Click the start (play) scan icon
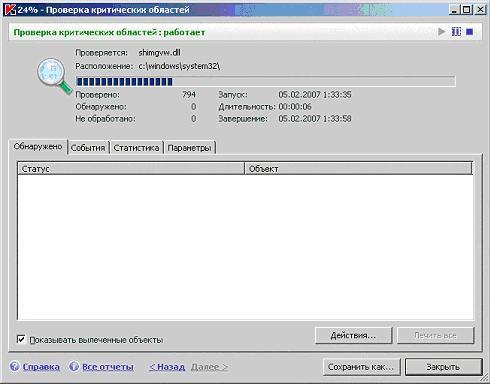The image size is (490, 384). 442,32
